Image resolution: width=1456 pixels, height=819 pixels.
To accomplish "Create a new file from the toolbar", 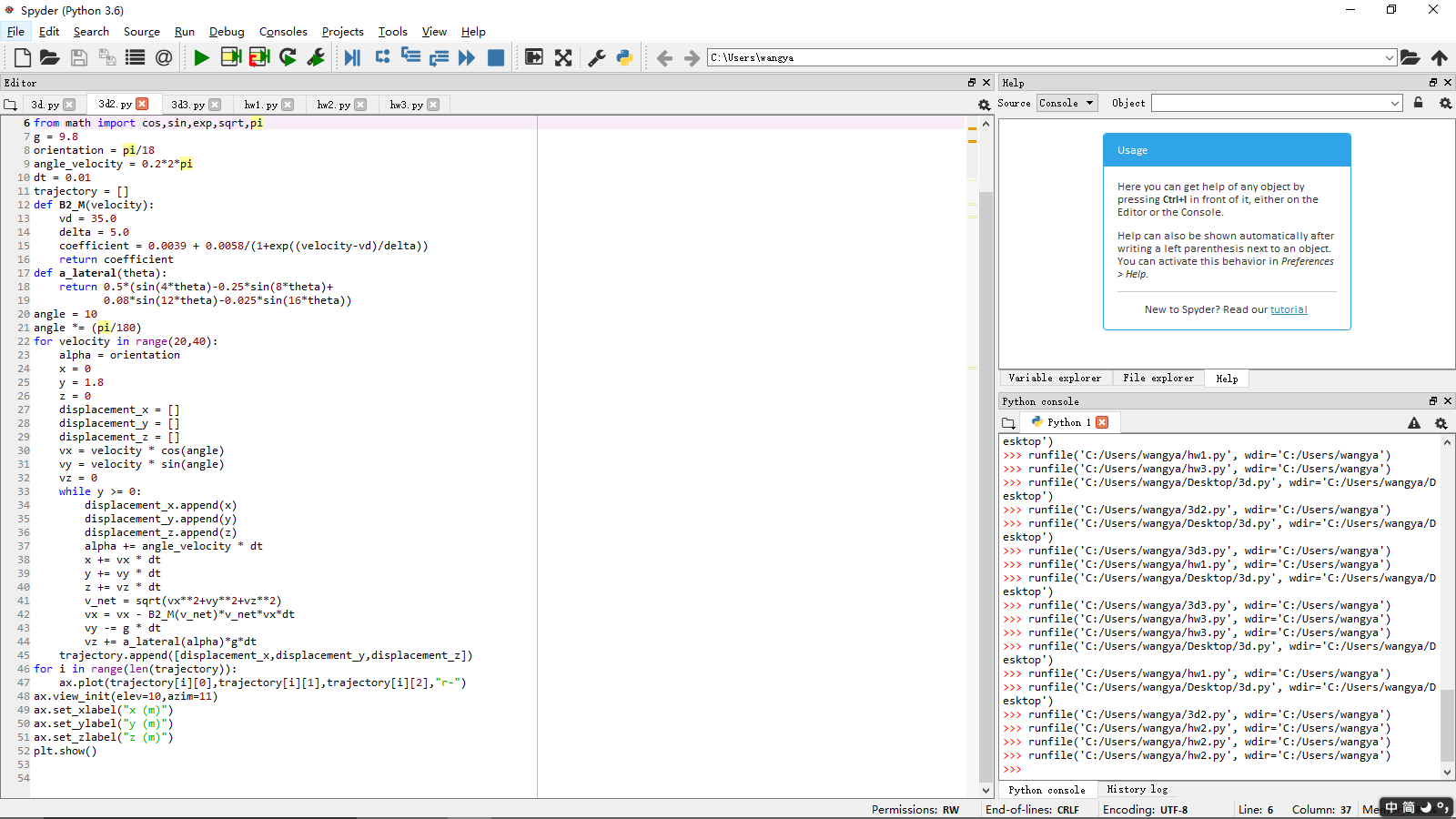I will 23,58.
